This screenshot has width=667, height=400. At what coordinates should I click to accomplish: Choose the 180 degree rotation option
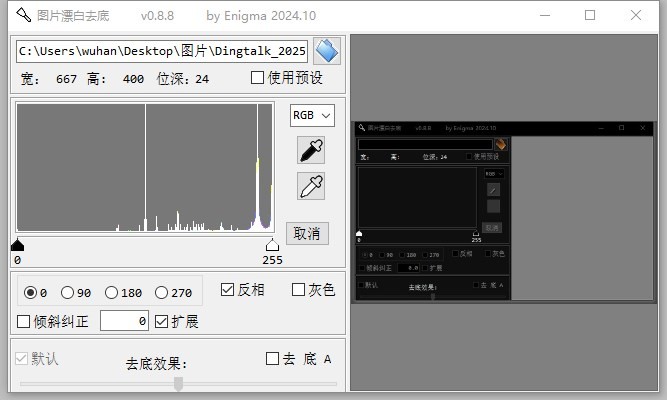coord(112,293)
